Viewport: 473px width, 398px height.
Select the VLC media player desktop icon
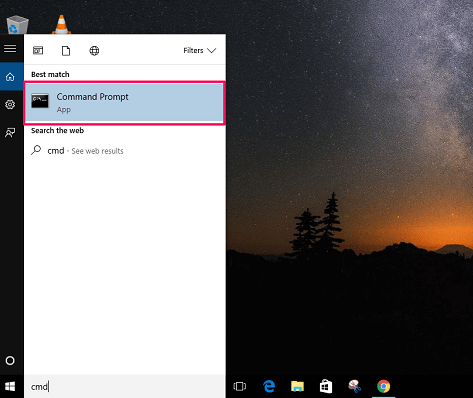pos(61,24)
